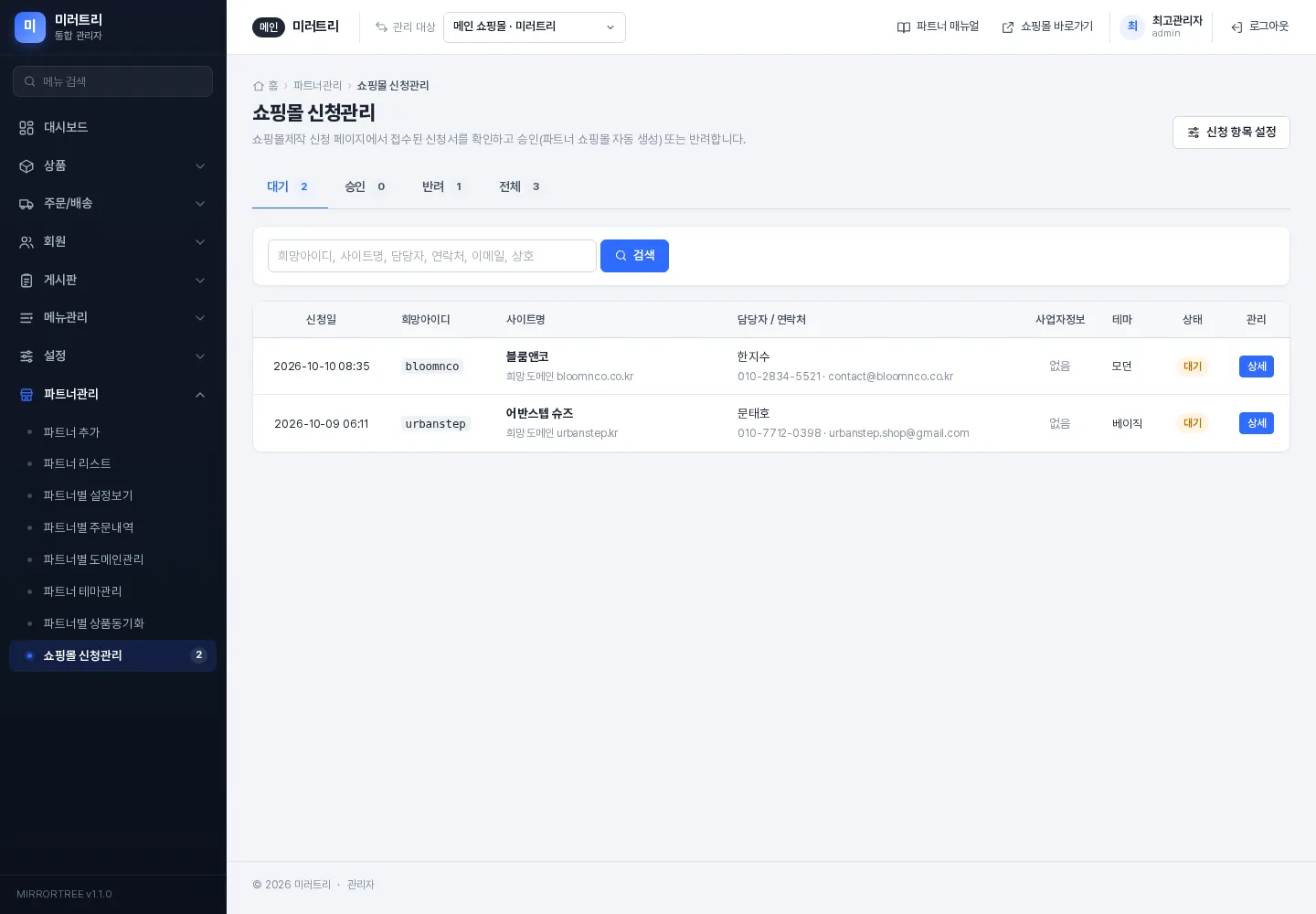This screenshot has width=1316, height=914.
Task: Open the 쇼핑몰 바로가기 link
Action: [1047, 27]
